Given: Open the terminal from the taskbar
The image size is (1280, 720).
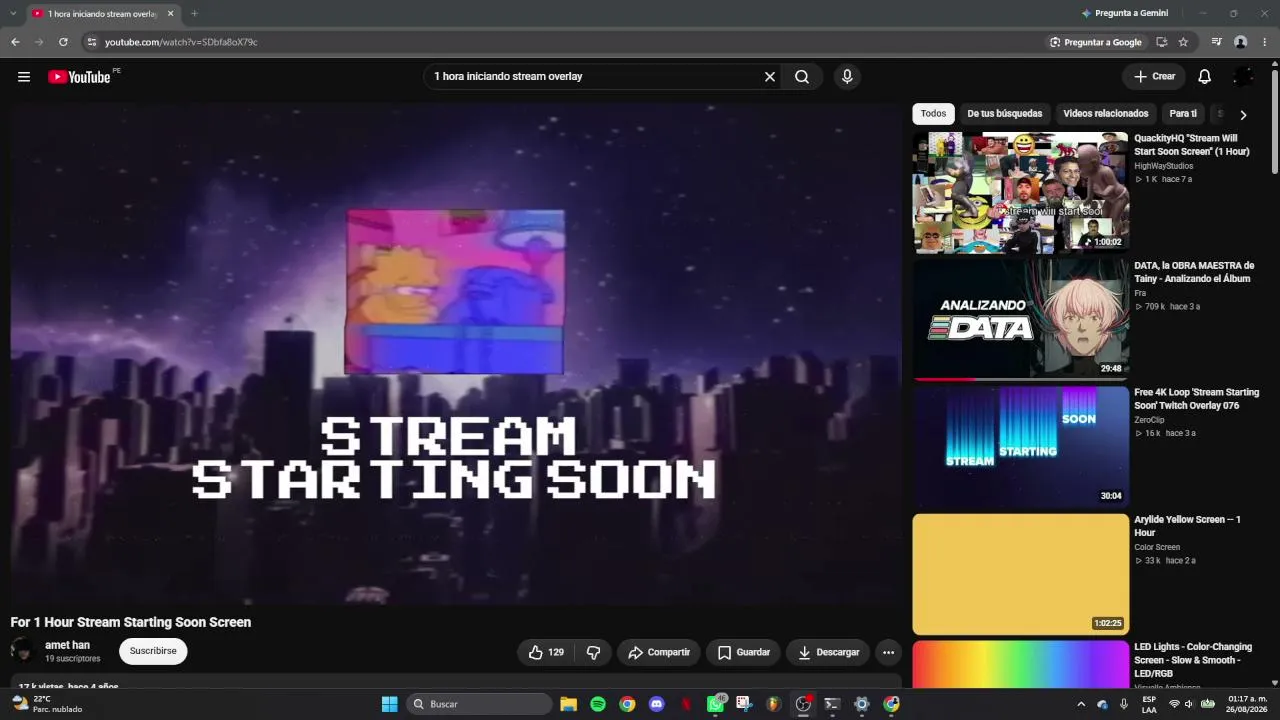Looking at the screenshot, I should [832, 704].
